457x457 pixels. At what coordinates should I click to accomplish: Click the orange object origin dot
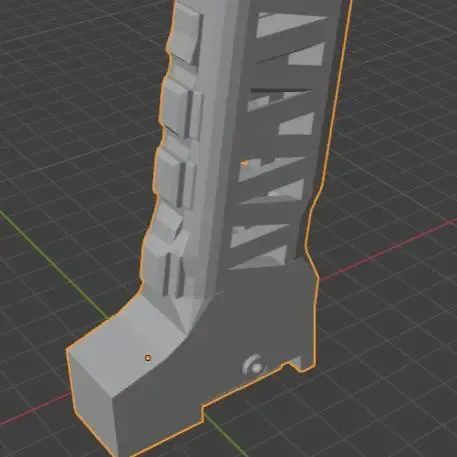point(148,358)
